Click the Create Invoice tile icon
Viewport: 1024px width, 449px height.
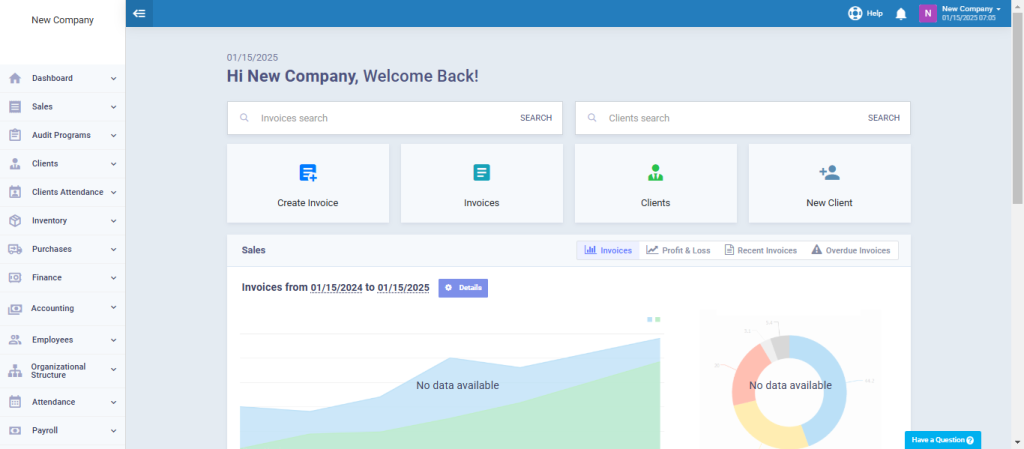click(x=308, y=173)
